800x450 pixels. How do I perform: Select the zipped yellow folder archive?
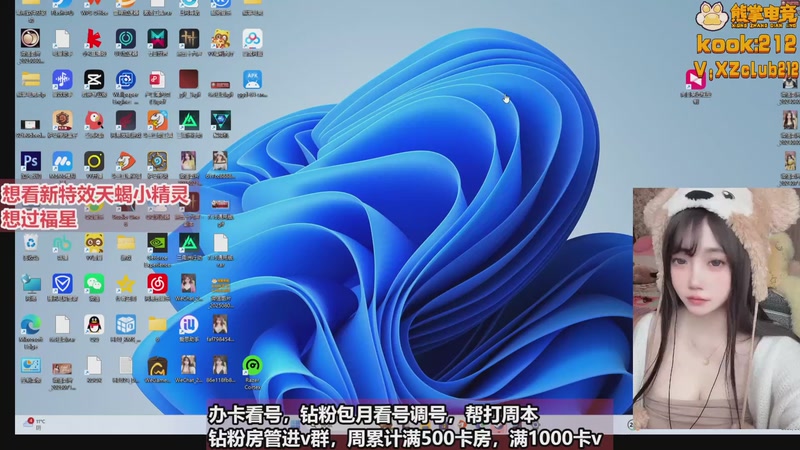pos(31,80)
